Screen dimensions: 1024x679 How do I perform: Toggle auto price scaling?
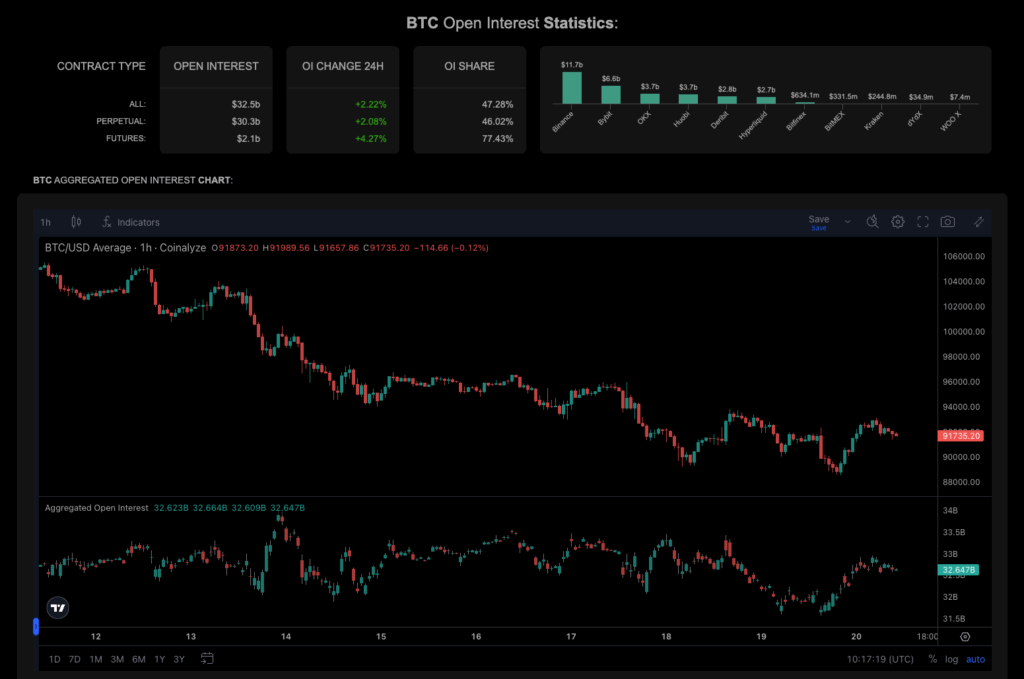coord(975,659)
